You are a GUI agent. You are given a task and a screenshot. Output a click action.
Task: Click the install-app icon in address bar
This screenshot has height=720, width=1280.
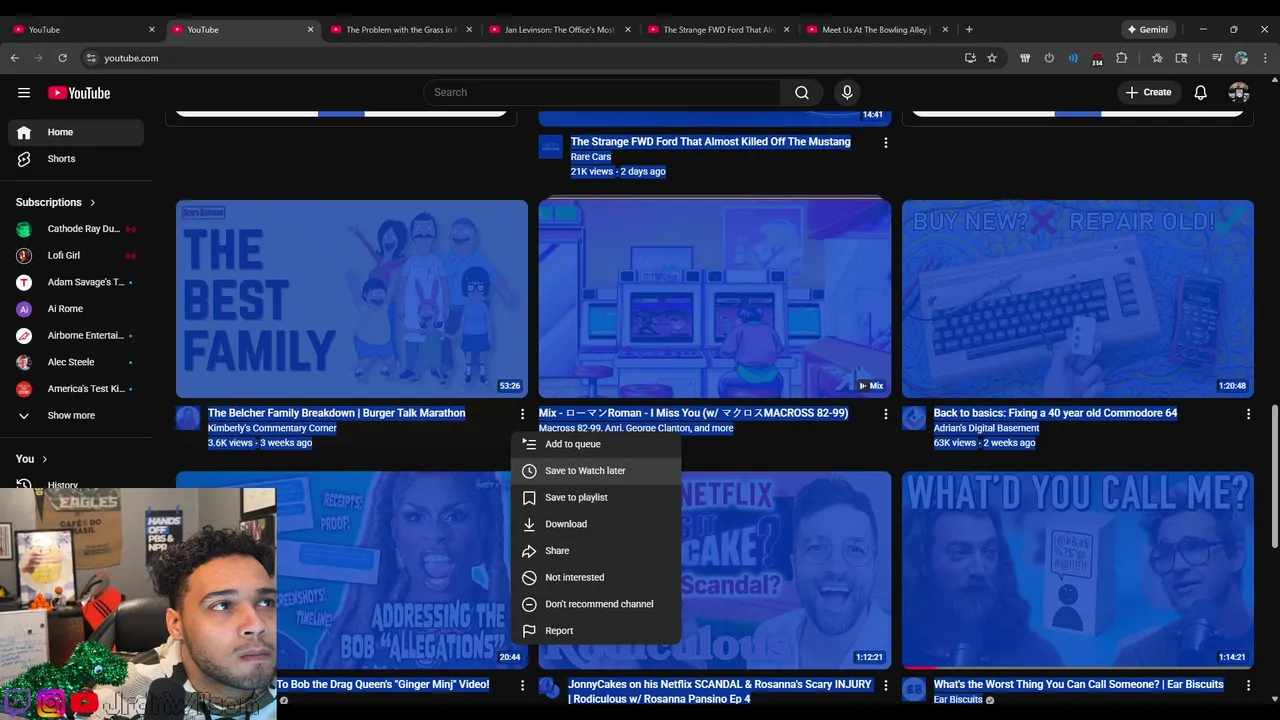click(x=970, y=58)
